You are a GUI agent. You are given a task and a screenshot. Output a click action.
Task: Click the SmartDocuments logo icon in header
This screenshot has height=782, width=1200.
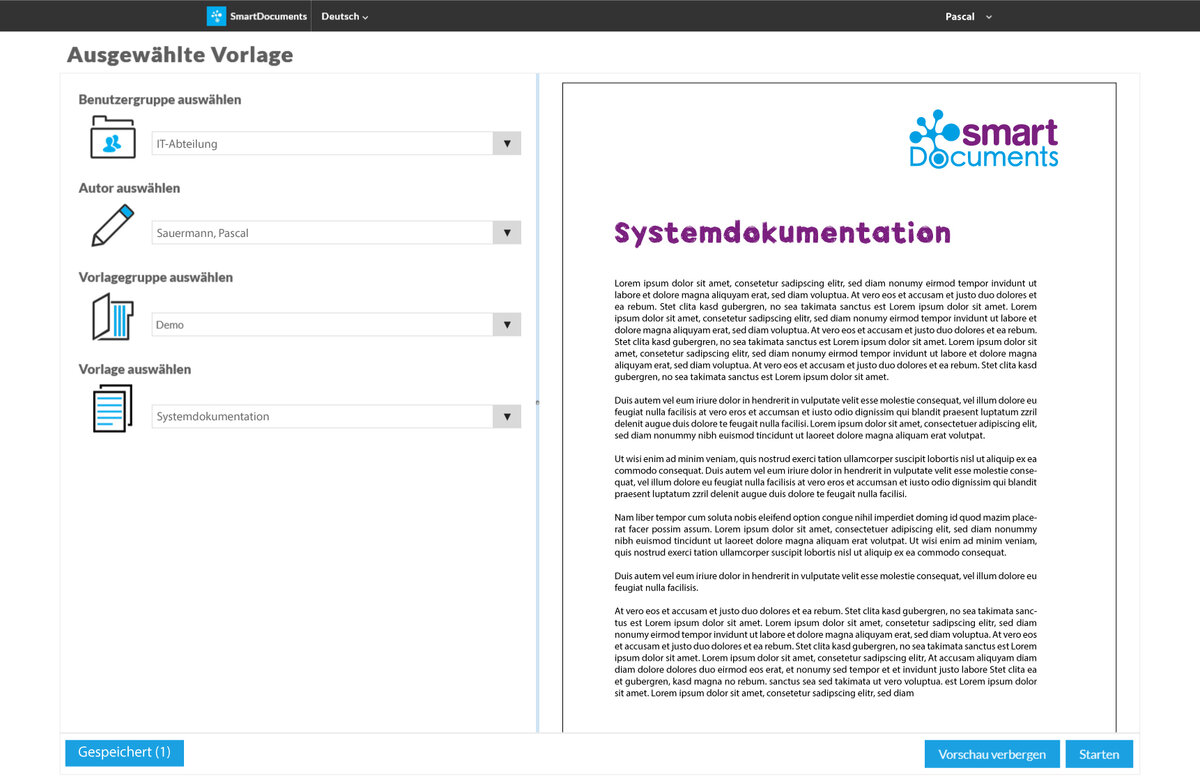(216, 16)
